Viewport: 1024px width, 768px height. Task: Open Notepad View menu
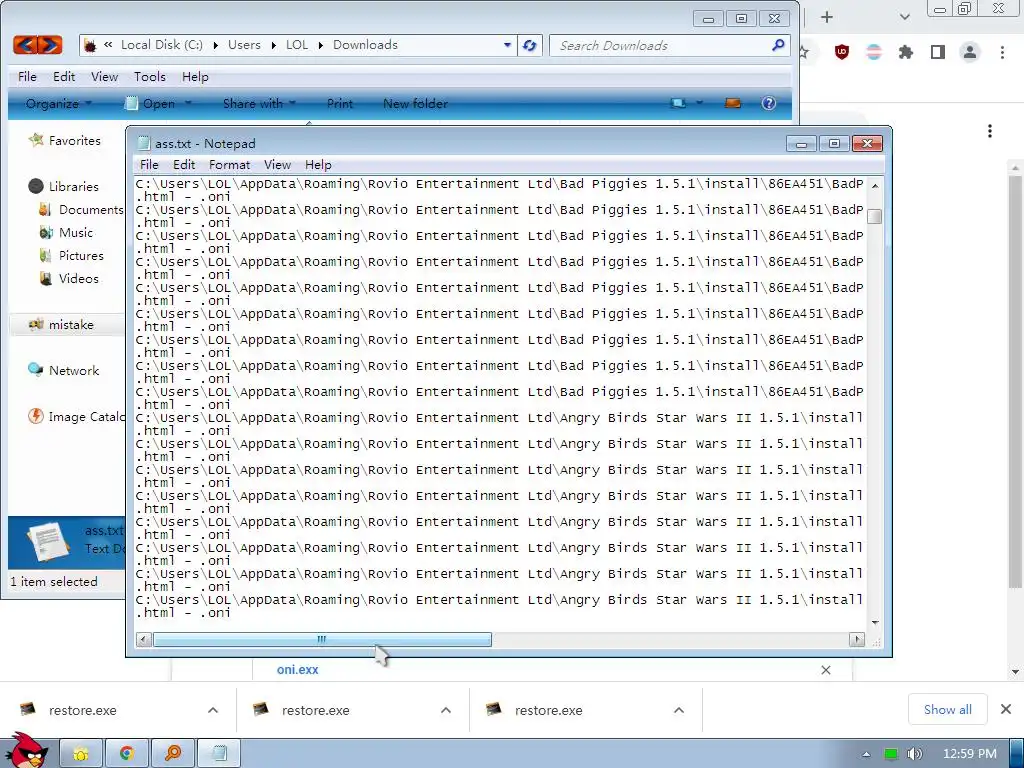pos(277,165)
